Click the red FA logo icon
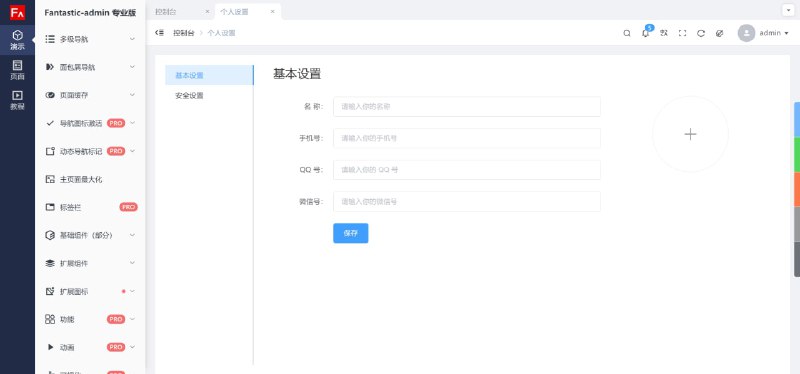The image size is (800, 374). (x=17, y=12)
